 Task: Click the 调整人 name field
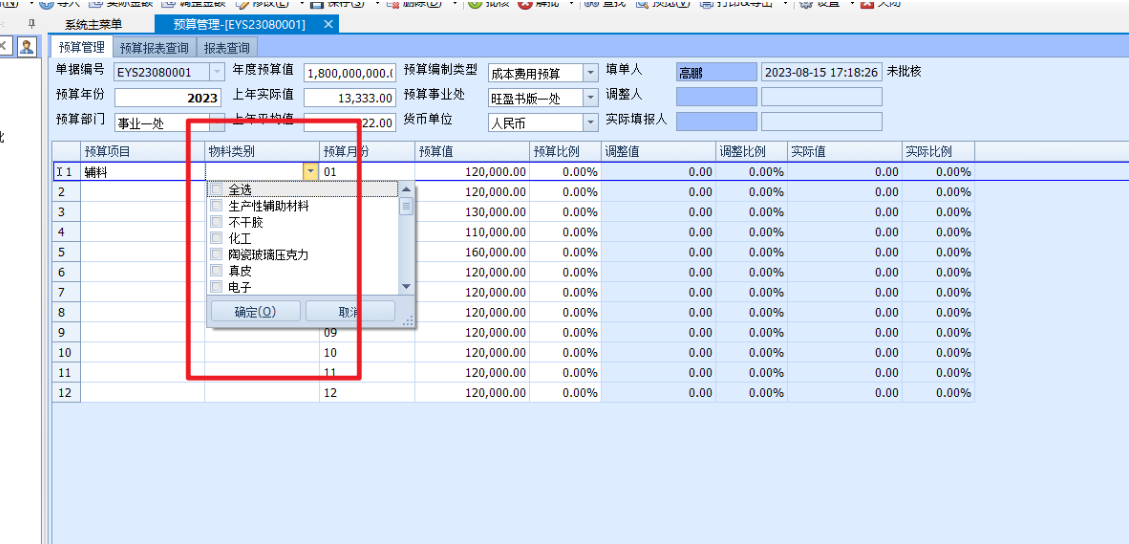point(716,96)
